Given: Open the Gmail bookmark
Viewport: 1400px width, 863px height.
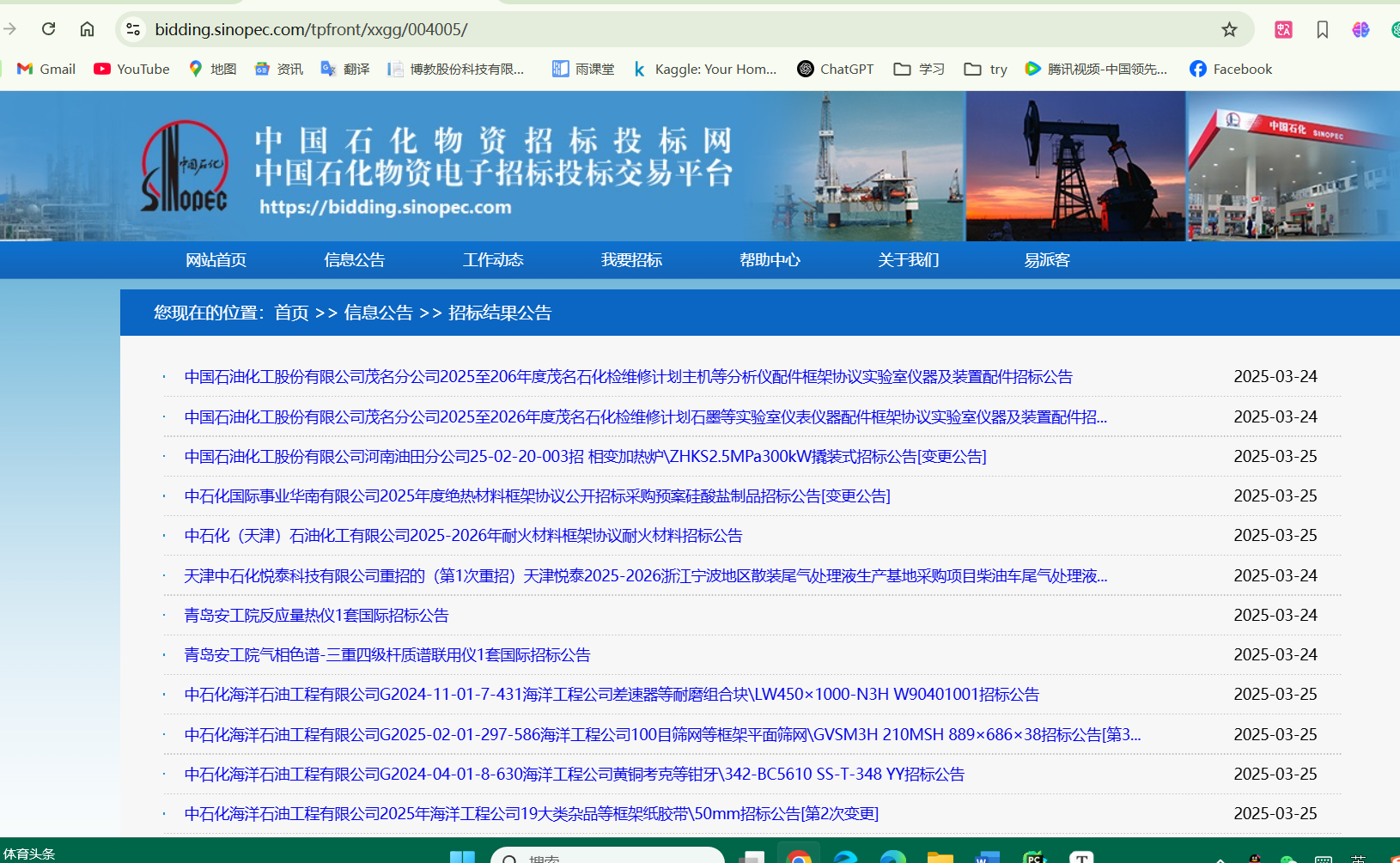Looking at the screenshot, I should pyautogui.click(x=46, y=69).
